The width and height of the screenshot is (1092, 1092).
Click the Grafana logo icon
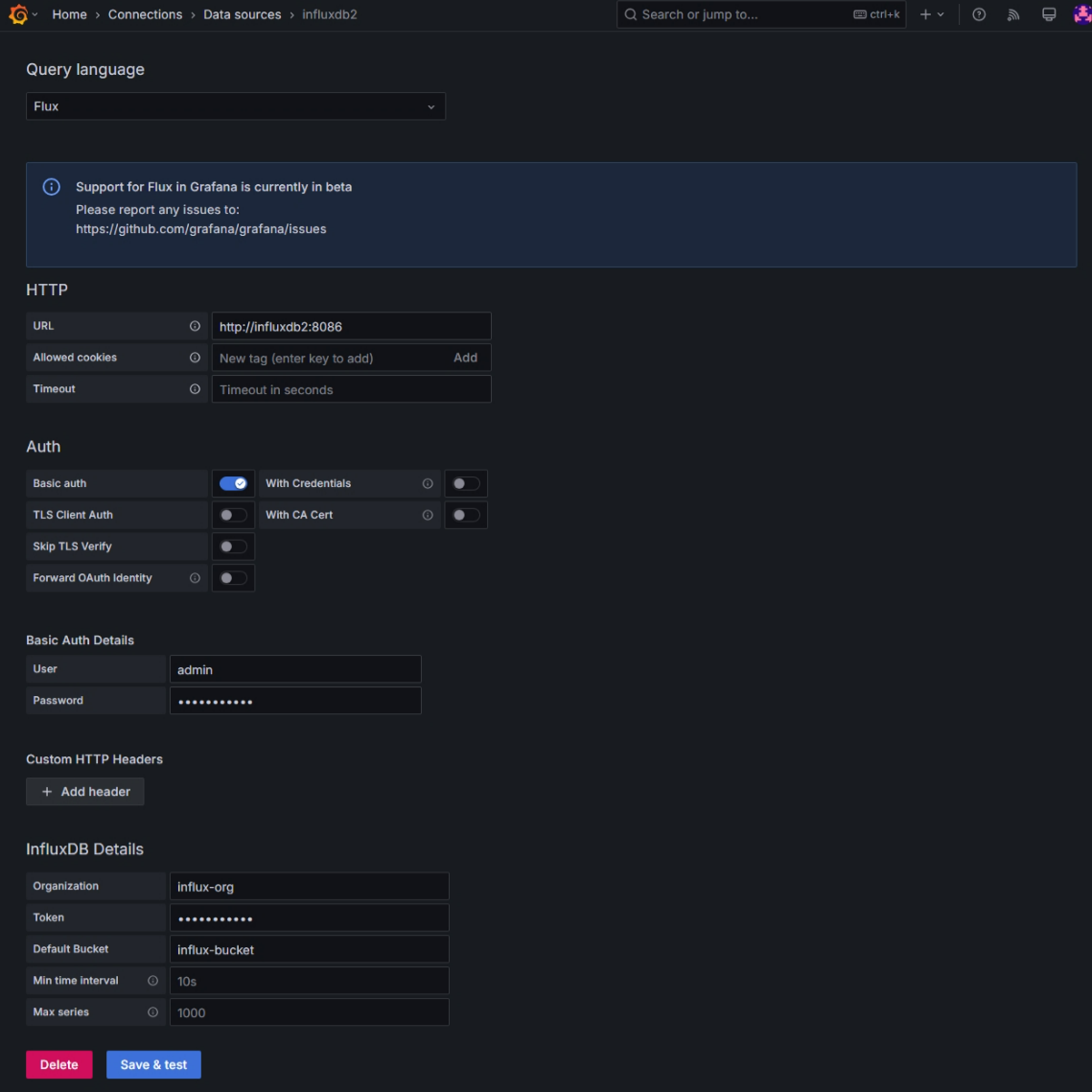pyautogui.click(x=19, y=14)
